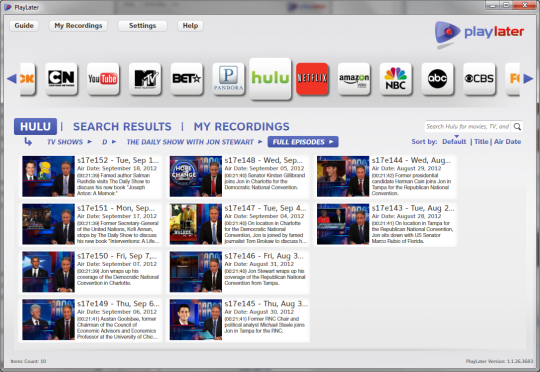Open the Pandora channel icon
The height and width of the screenshot is (372, 540).
click(x=228, y=79)
